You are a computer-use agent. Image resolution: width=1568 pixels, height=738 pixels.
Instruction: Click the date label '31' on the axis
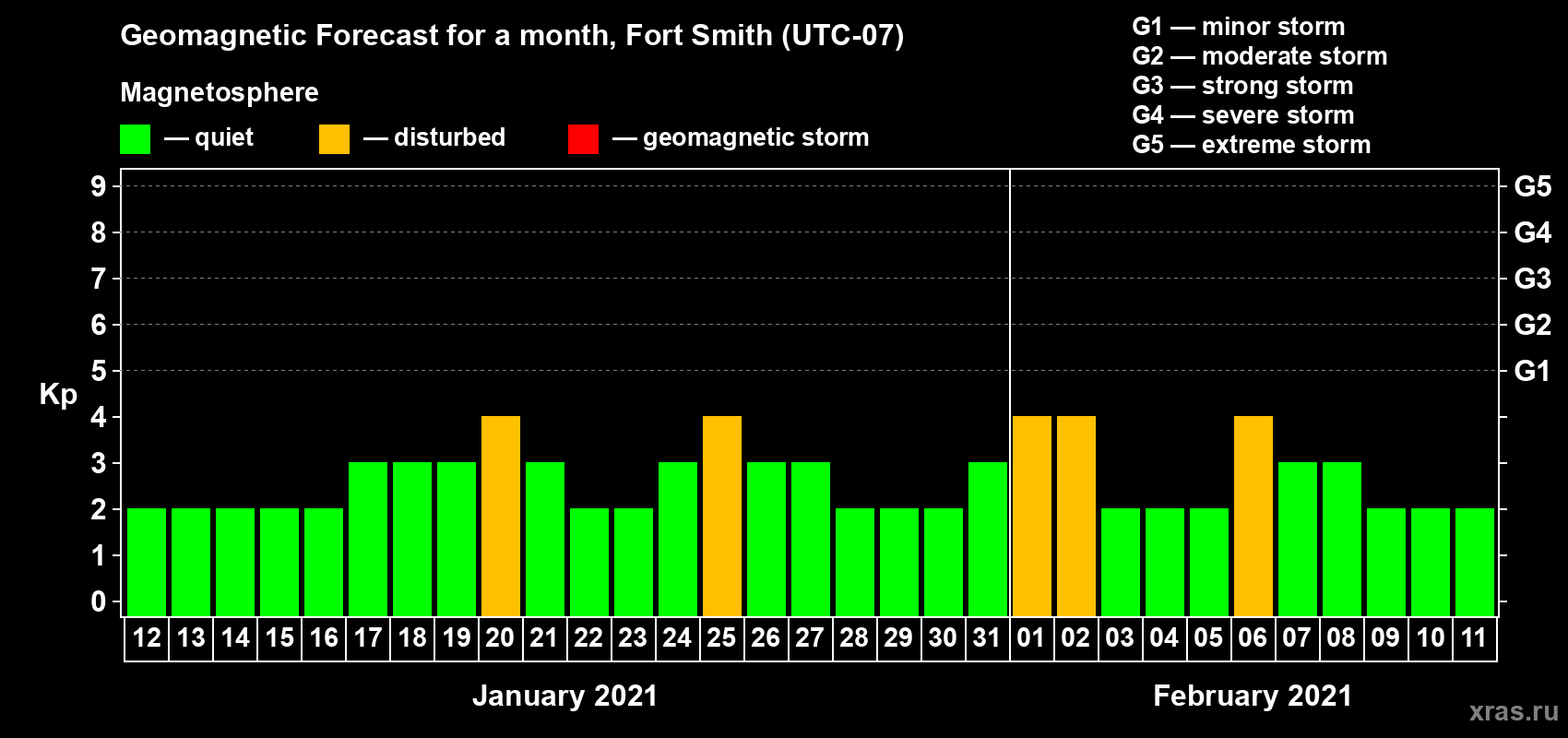coord(988,637)
